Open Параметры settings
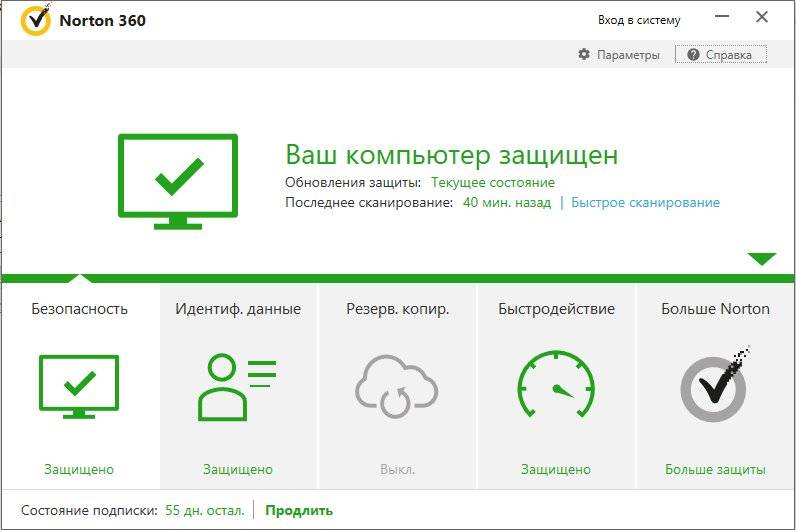 coord(619,54)
